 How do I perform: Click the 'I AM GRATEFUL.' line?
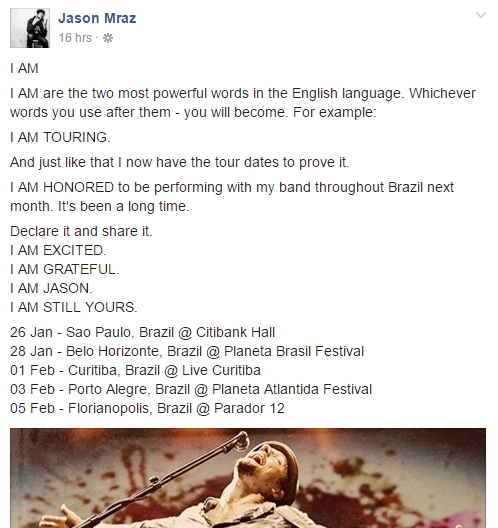pyautogui.click(x=65, y=269)
